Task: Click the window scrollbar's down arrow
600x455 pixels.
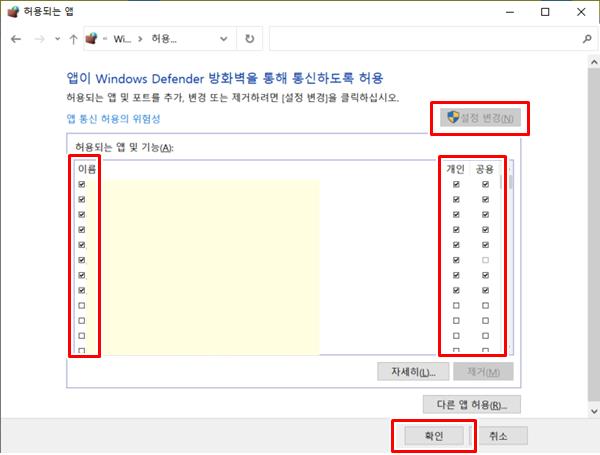Action: point(594,411)
